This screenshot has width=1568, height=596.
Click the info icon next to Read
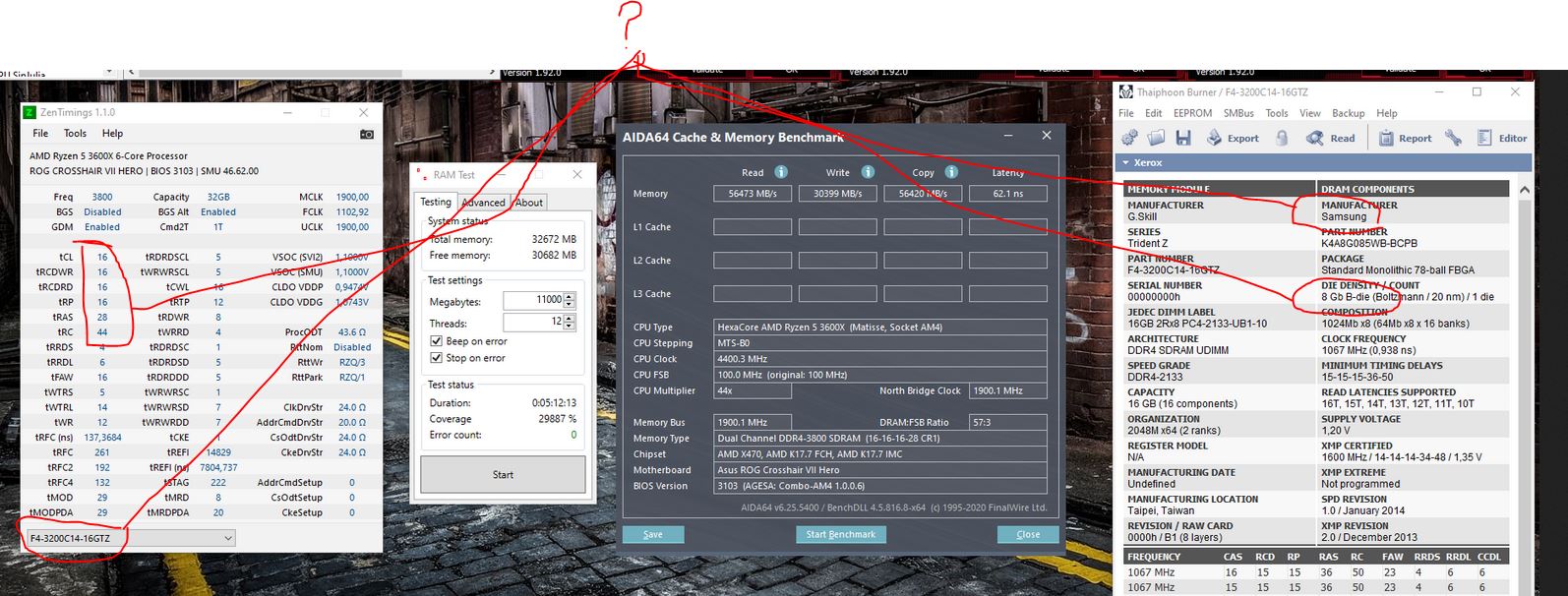click(781, 171)
